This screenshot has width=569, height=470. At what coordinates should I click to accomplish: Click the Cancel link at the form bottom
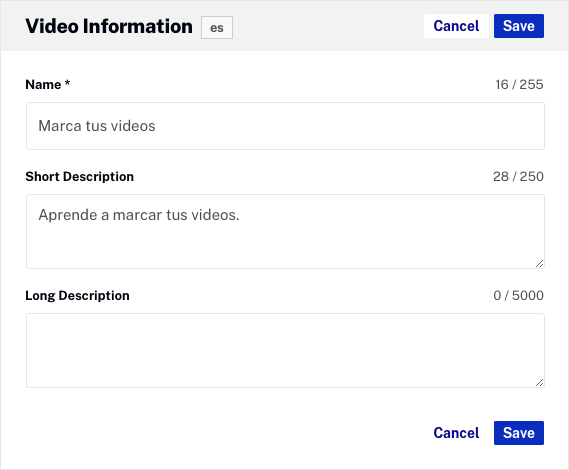click(456, 433)
